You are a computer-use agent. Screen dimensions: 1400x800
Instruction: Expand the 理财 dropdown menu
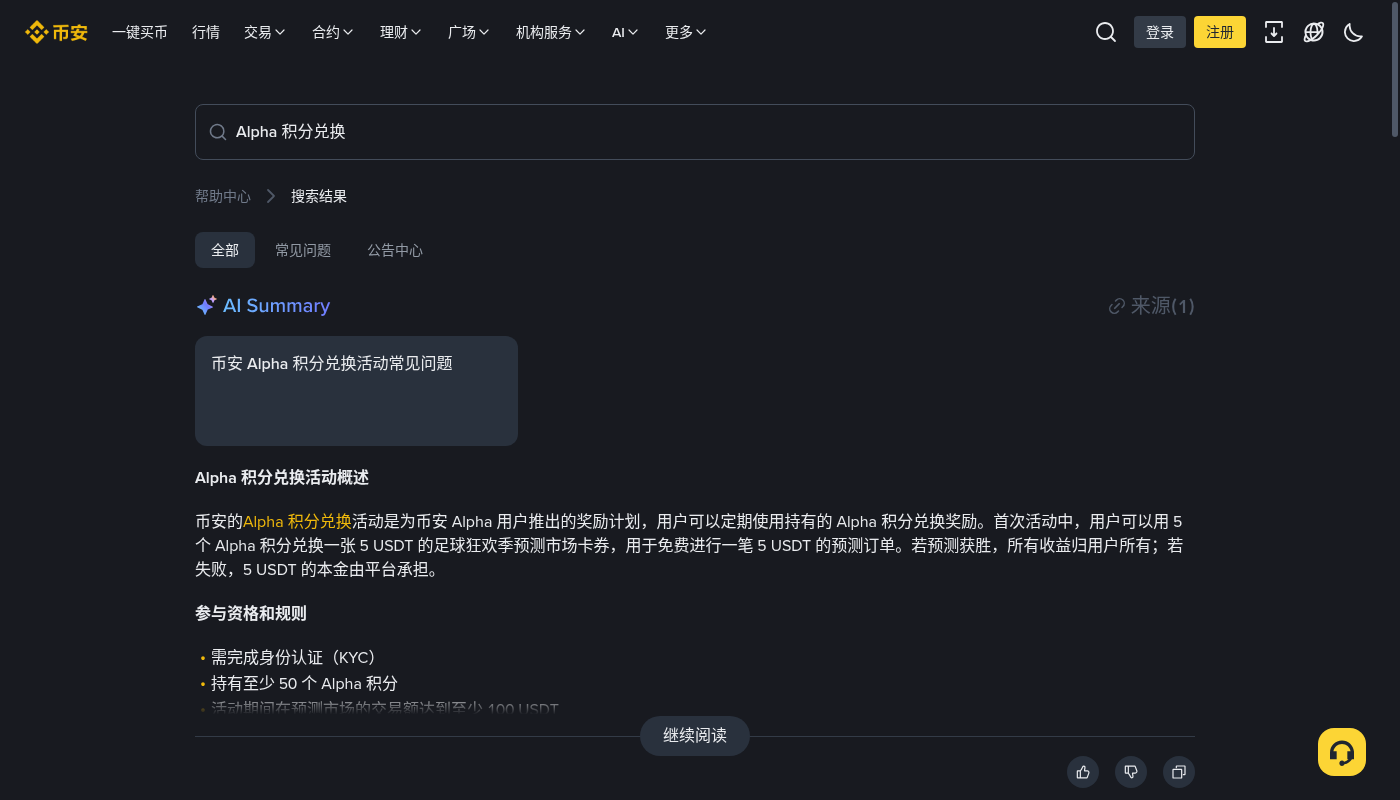coord(401,32)
